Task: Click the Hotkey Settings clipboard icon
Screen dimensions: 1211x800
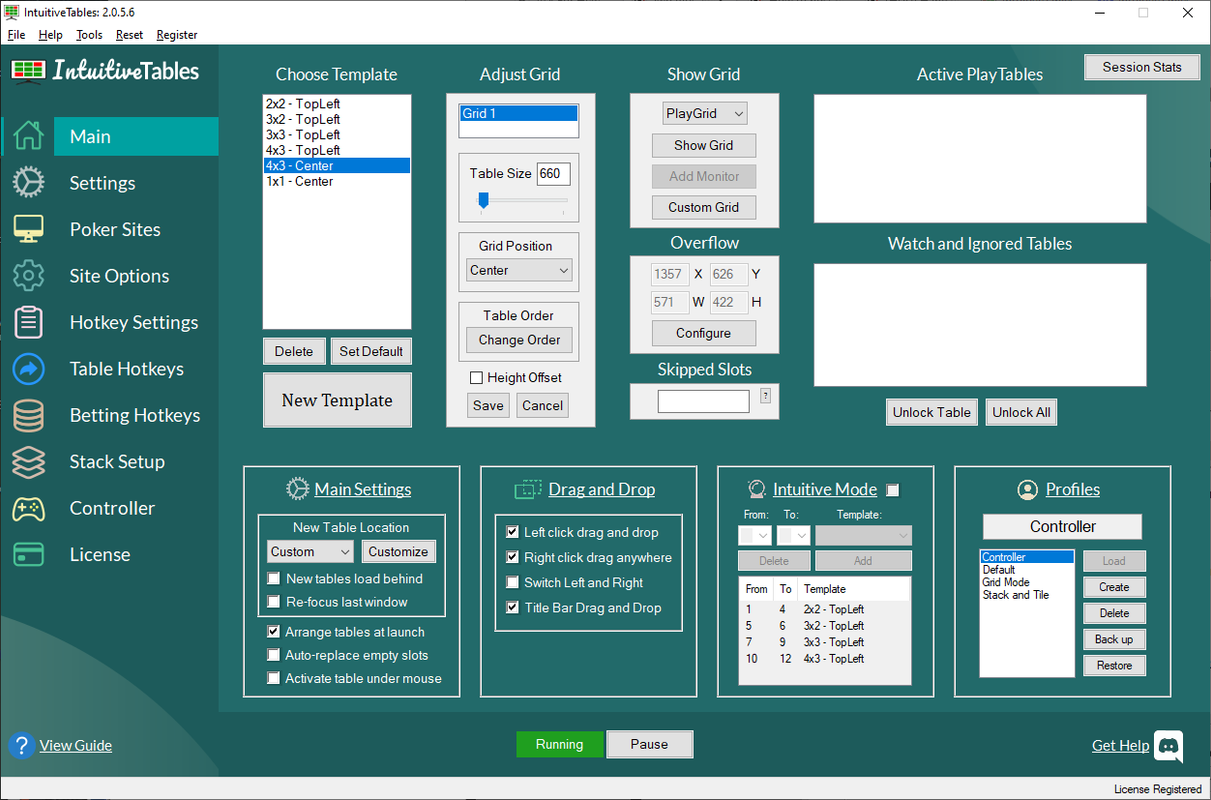Action: [28, 322]
